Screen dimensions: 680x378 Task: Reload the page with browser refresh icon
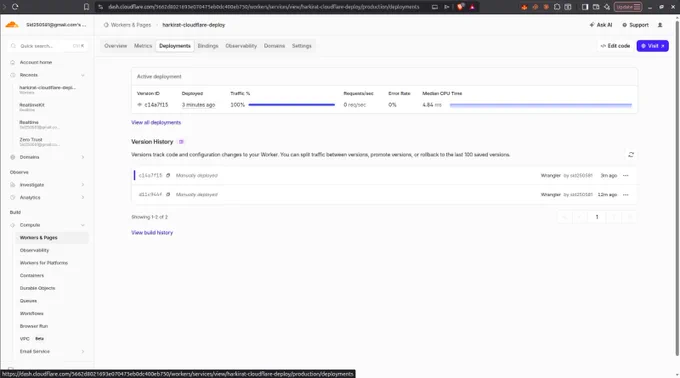pyautogui.click(x=15, y=7)
